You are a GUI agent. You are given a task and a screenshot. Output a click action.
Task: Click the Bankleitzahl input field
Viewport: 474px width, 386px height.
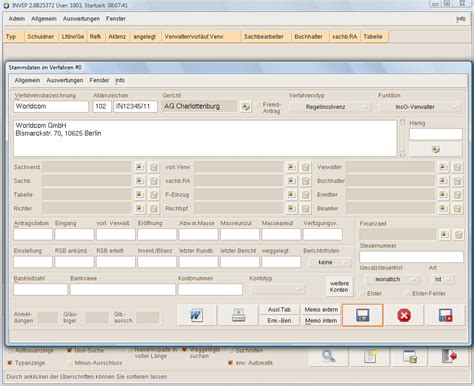coord(40,289)
